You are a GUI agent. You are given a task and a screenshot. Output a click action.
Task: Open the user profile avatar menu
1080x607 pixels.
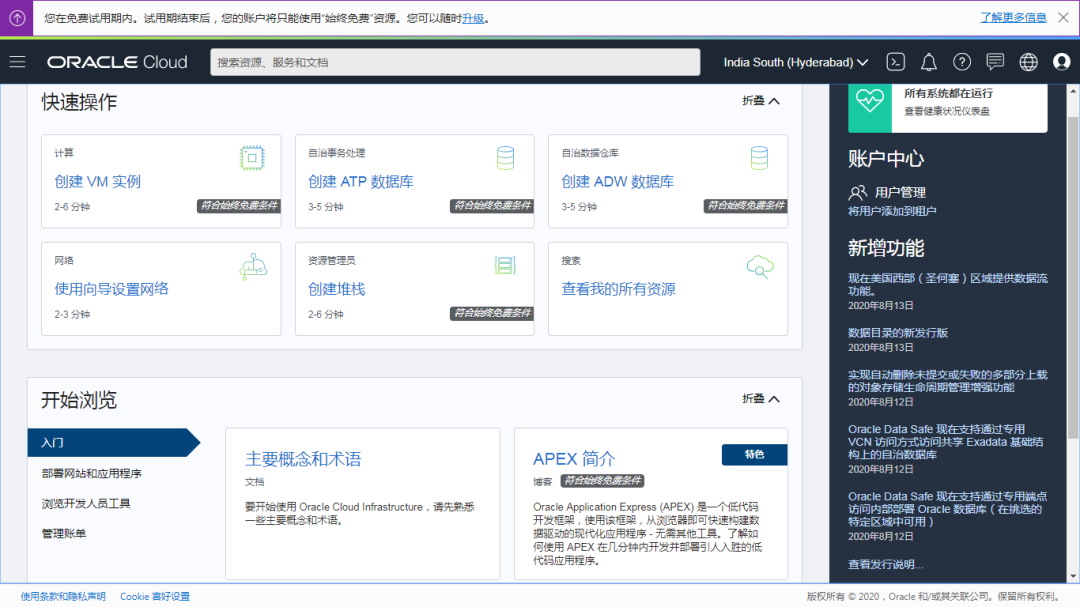[x=1061, y=62]
